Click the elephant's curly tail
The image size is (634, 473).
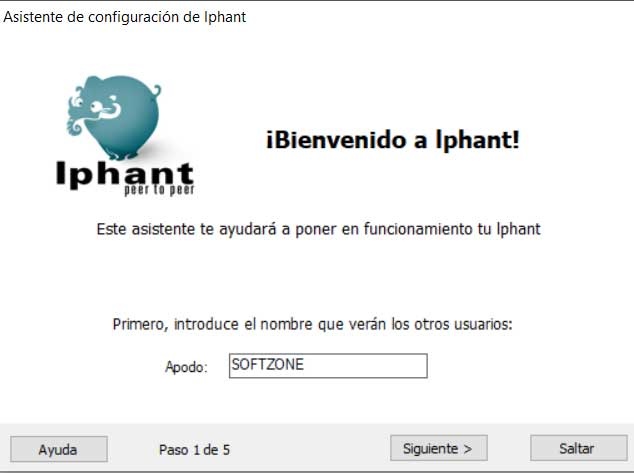coord(155,91)
